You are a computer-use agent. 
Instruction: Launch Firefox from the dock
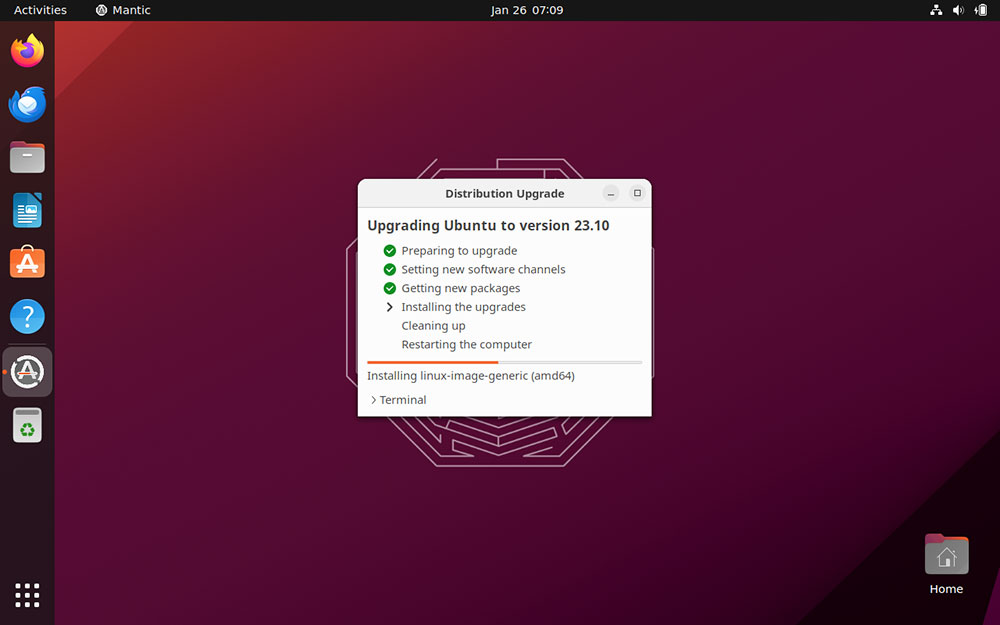(27, 50)
